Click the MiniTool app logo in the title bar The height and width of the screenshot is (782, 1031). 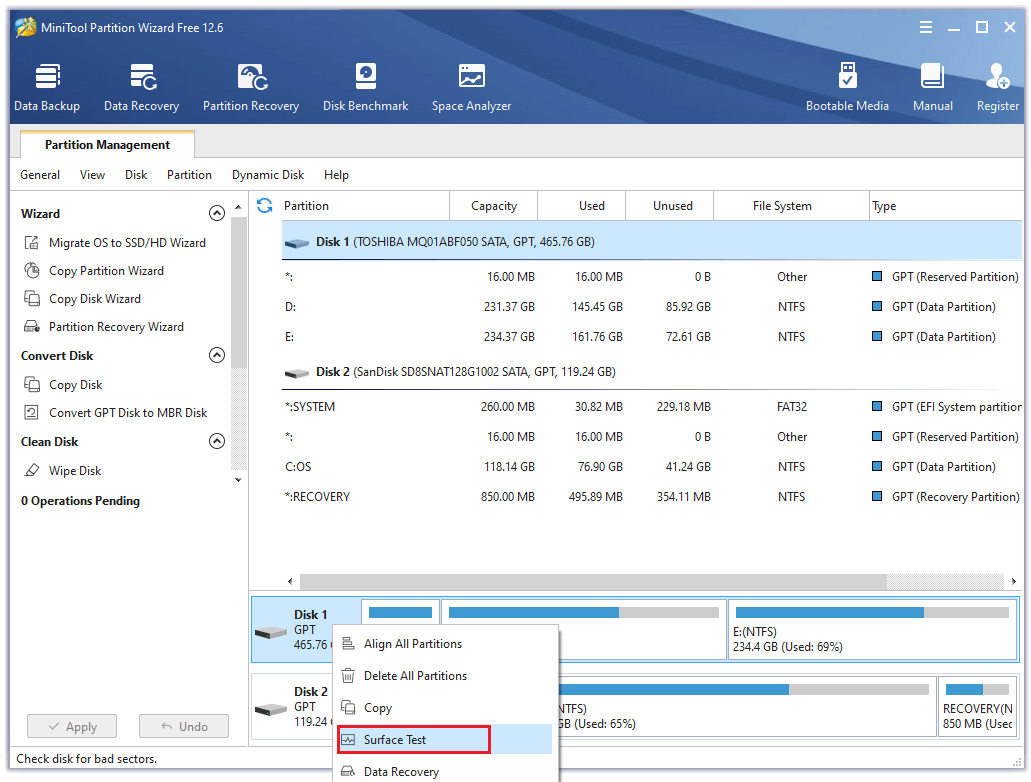(x=26, y=27)
